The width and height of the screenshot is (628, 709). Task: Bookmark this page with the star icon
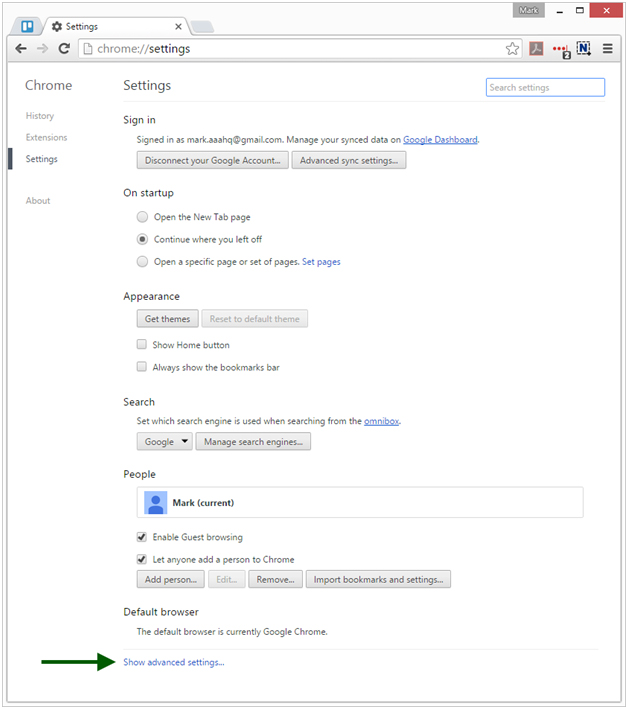pyautogui.click(x=512, y=48)
